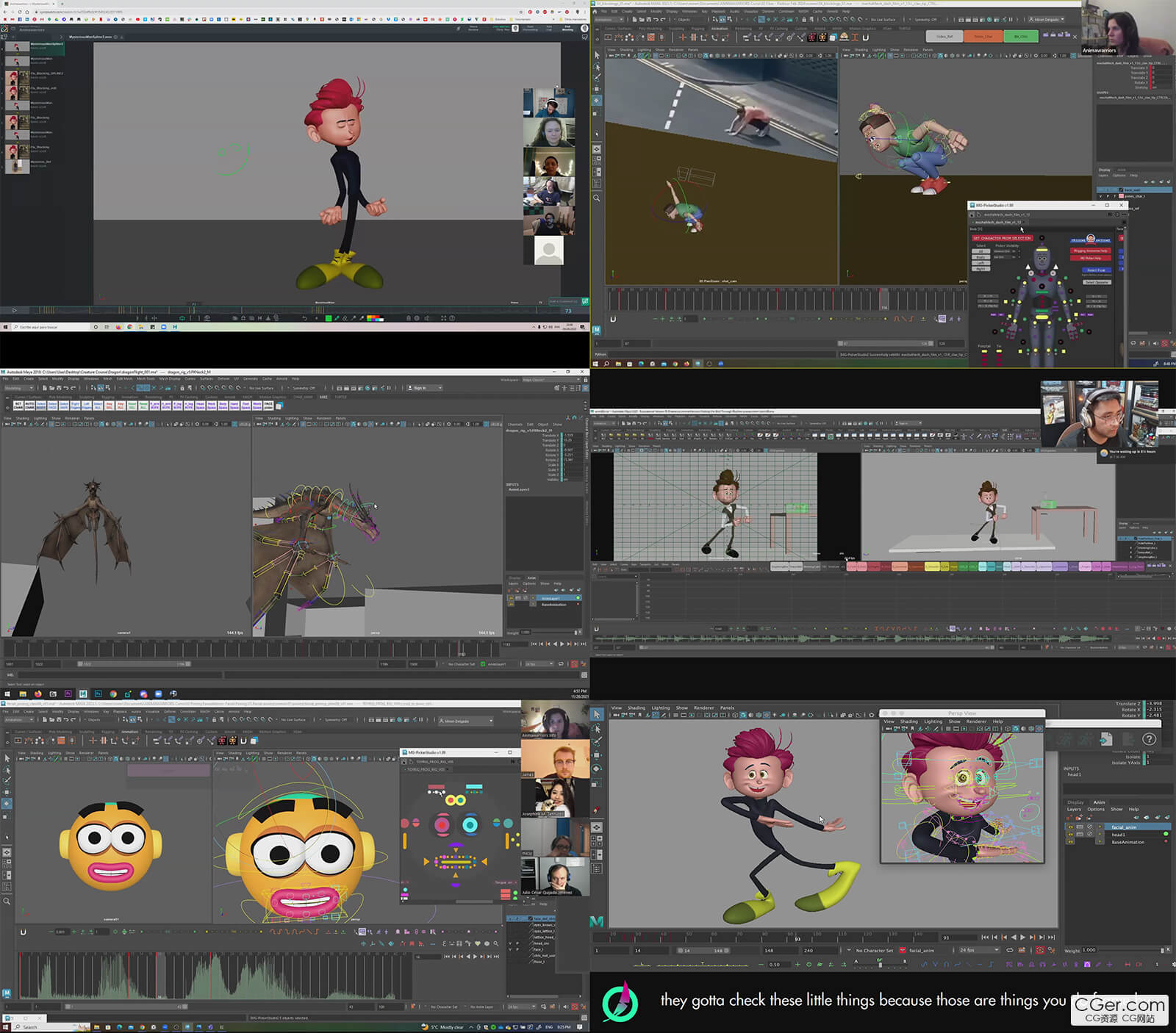1176x1033 pixels.
Task: Jump to end of range in bottom-right Maya
Action: [1050, 937]
